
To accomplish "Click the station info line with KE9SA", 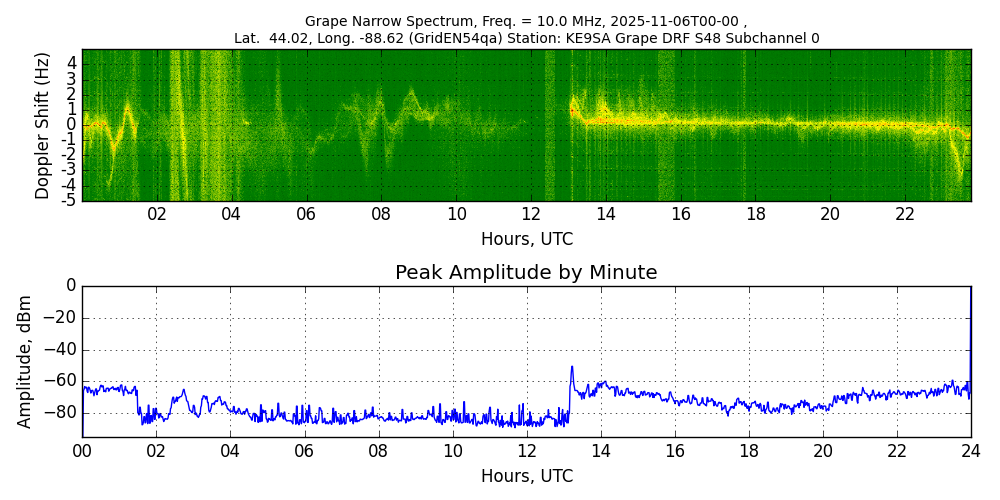I will coord(526,38).
